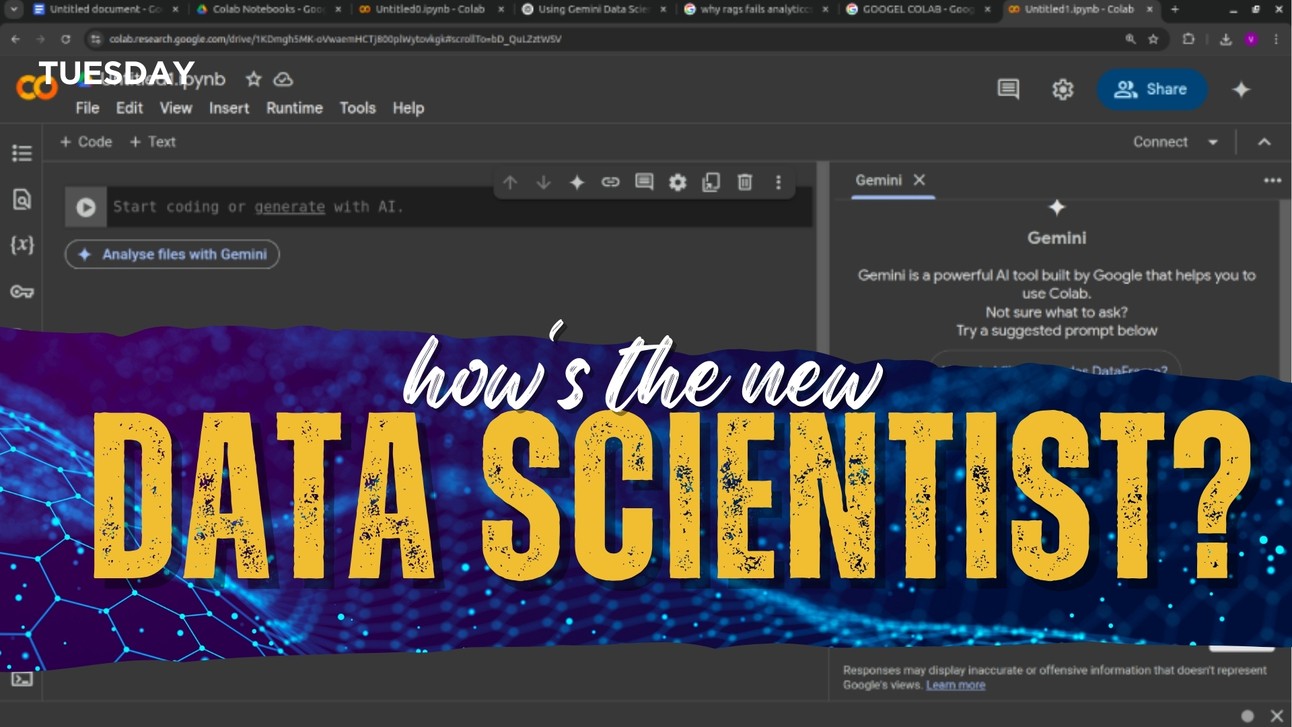Close the Gemini panel tab
Viewport: 1292px width, 727px height.
pos(919,180)
